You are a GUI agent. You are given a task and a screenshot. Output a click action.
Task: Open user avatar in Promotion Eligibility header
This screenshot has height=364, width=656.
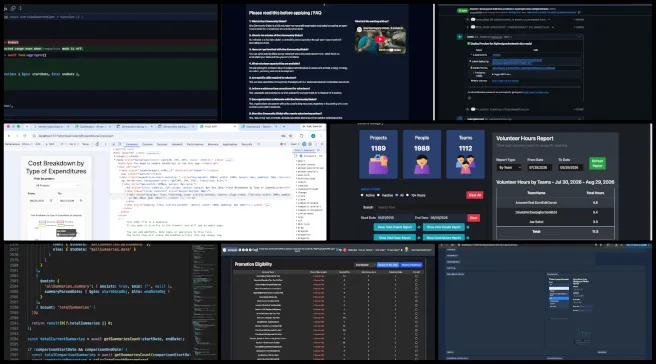[406, 250]
